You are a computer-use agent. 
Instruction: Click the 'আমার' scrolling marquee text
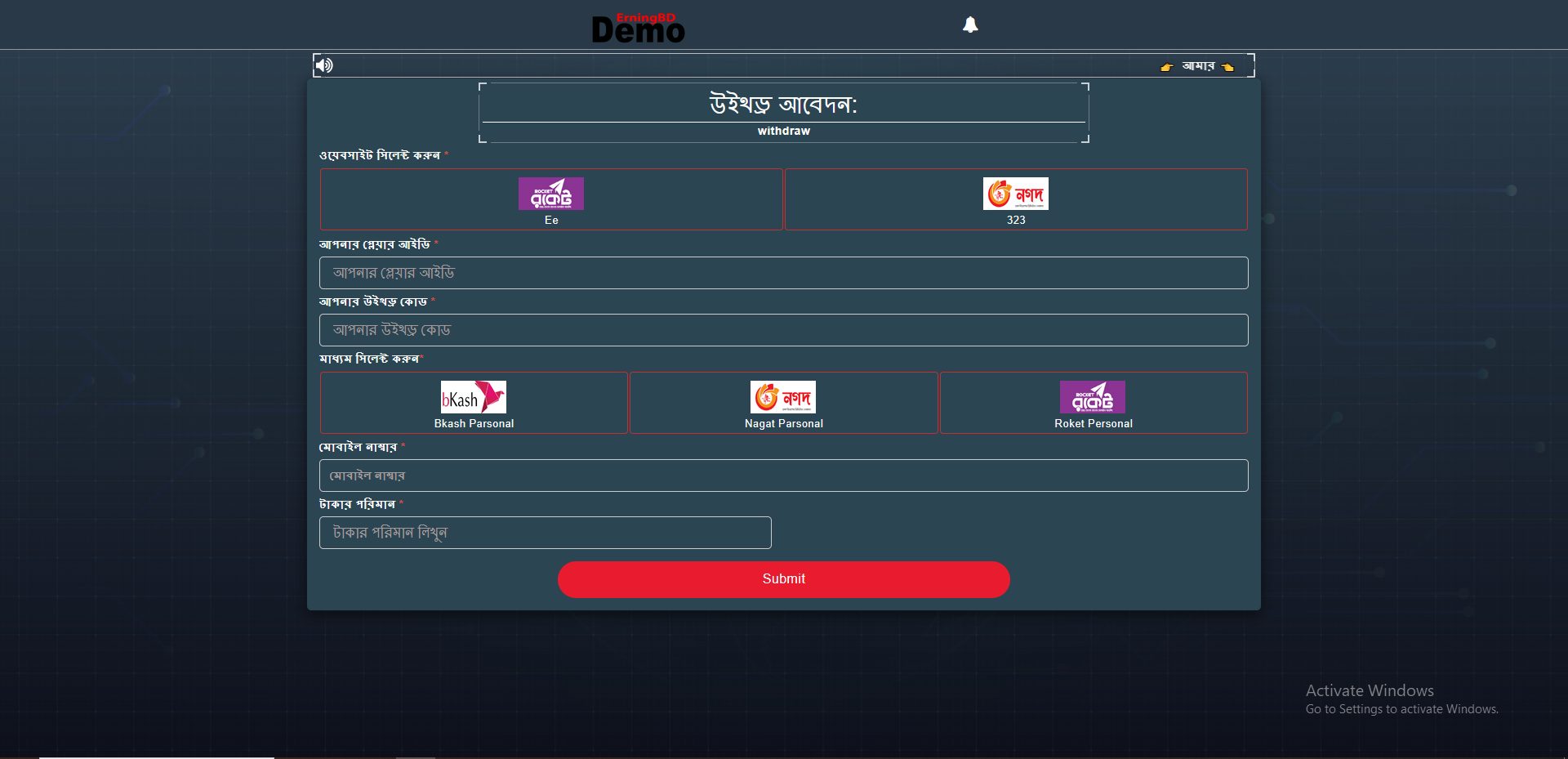(x=1198, y=66)
